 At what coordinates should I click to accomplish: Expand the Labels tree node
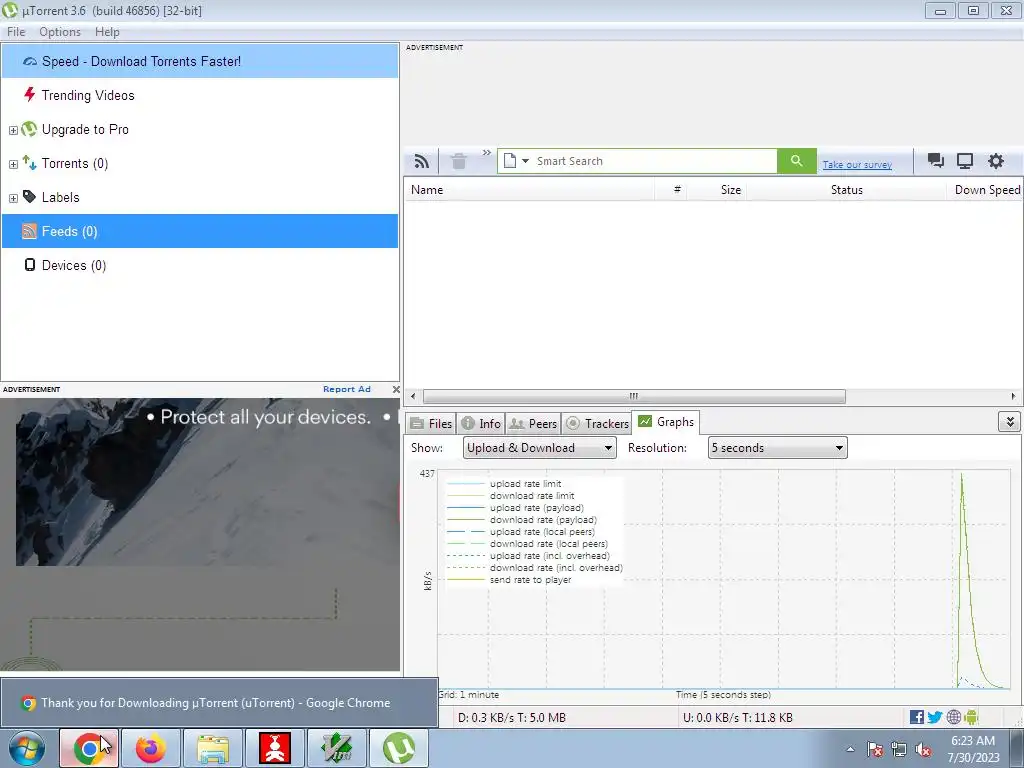(x=13, y=198)
